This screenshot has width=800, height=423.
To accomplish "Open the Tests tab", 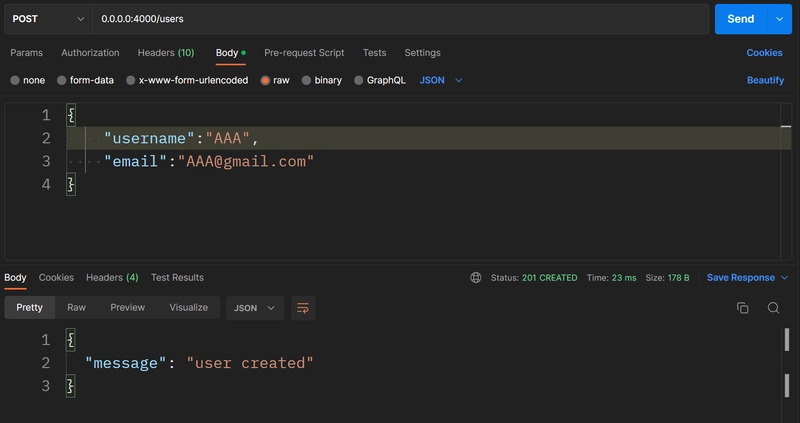I will coord(374,53).
